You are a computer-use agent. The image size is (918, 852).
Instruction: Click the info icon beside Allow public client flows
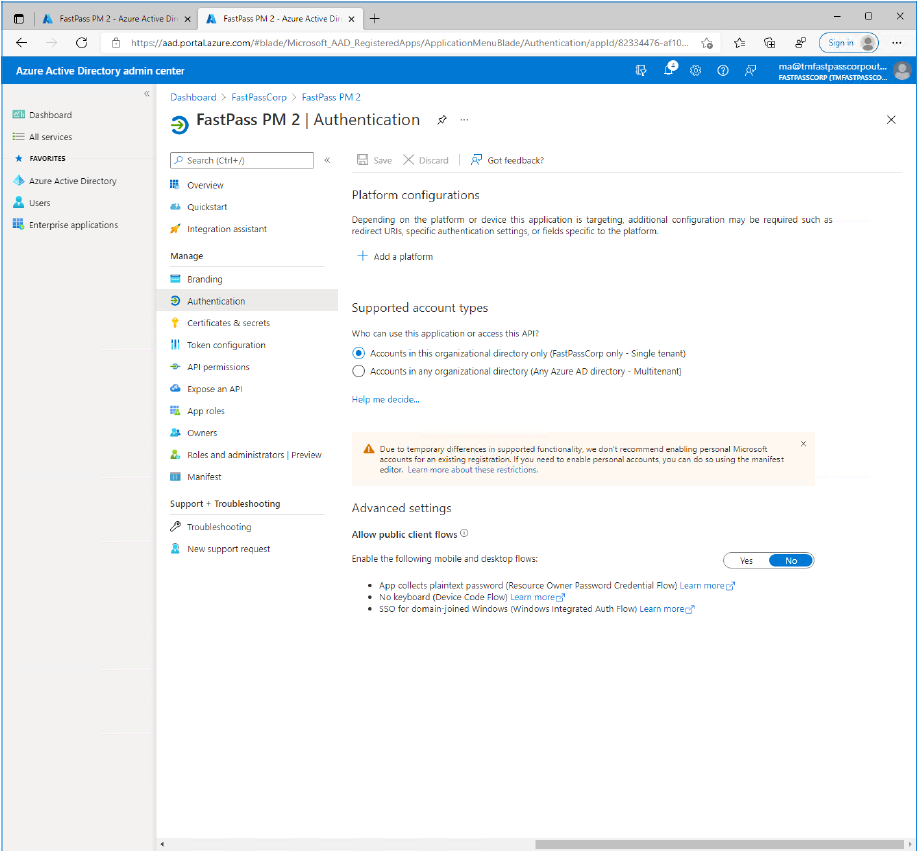coord(464,534)
